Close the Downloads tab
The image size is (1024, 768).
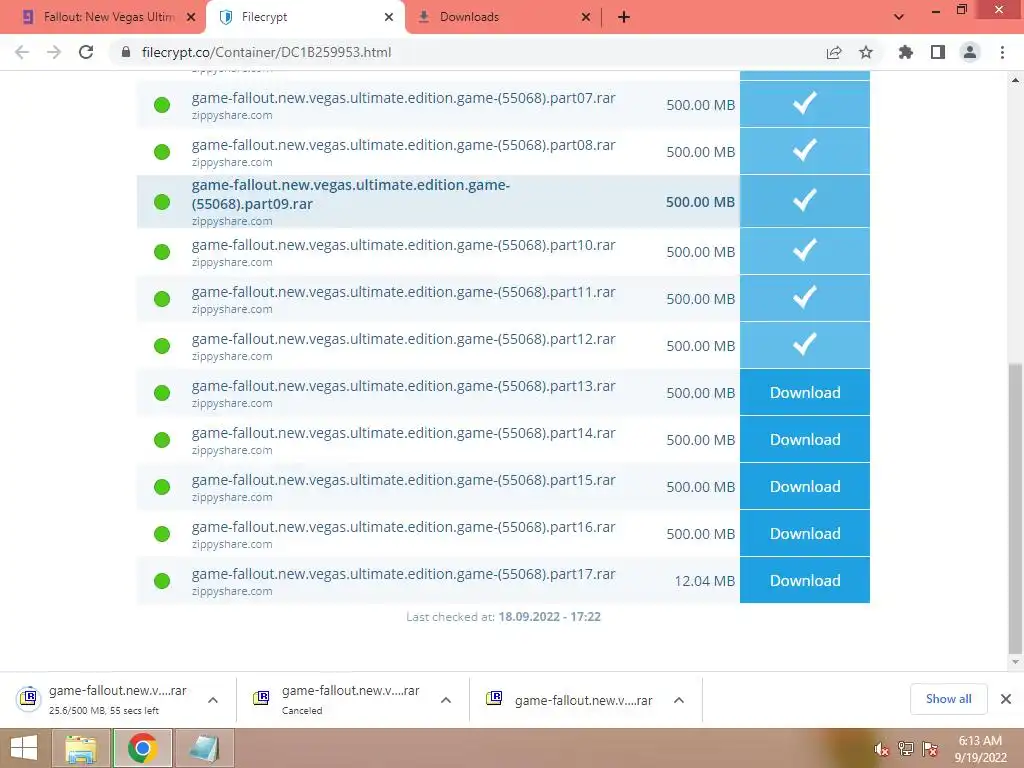pos(586,17)
